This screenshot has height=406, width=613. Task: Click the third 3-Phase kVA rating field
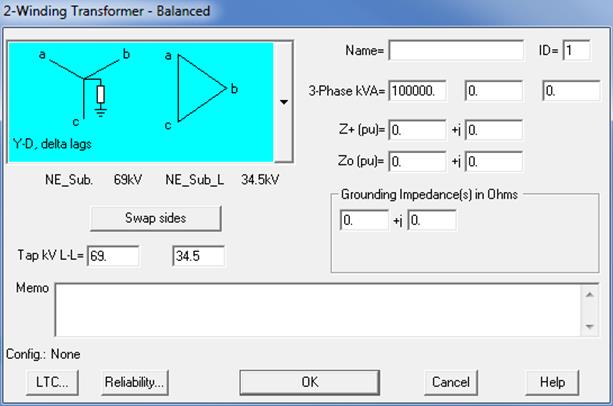(x=571, y=91)
